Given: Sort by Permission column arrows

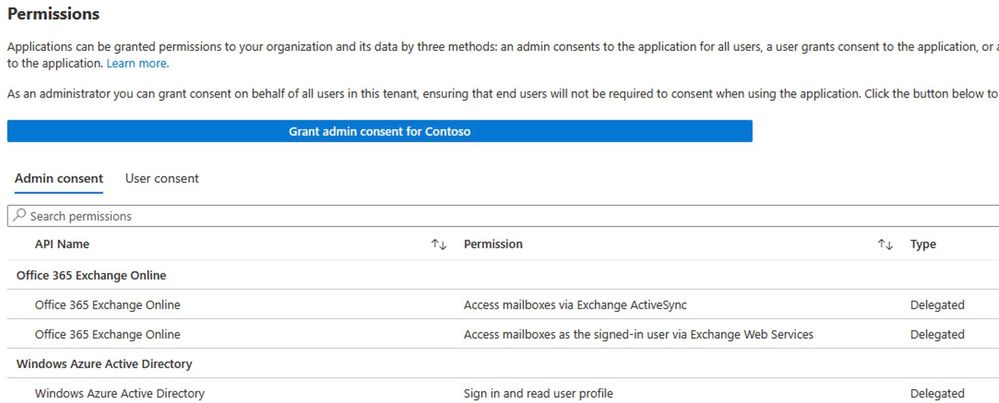Looking at the screenshot, I should 884,245.
